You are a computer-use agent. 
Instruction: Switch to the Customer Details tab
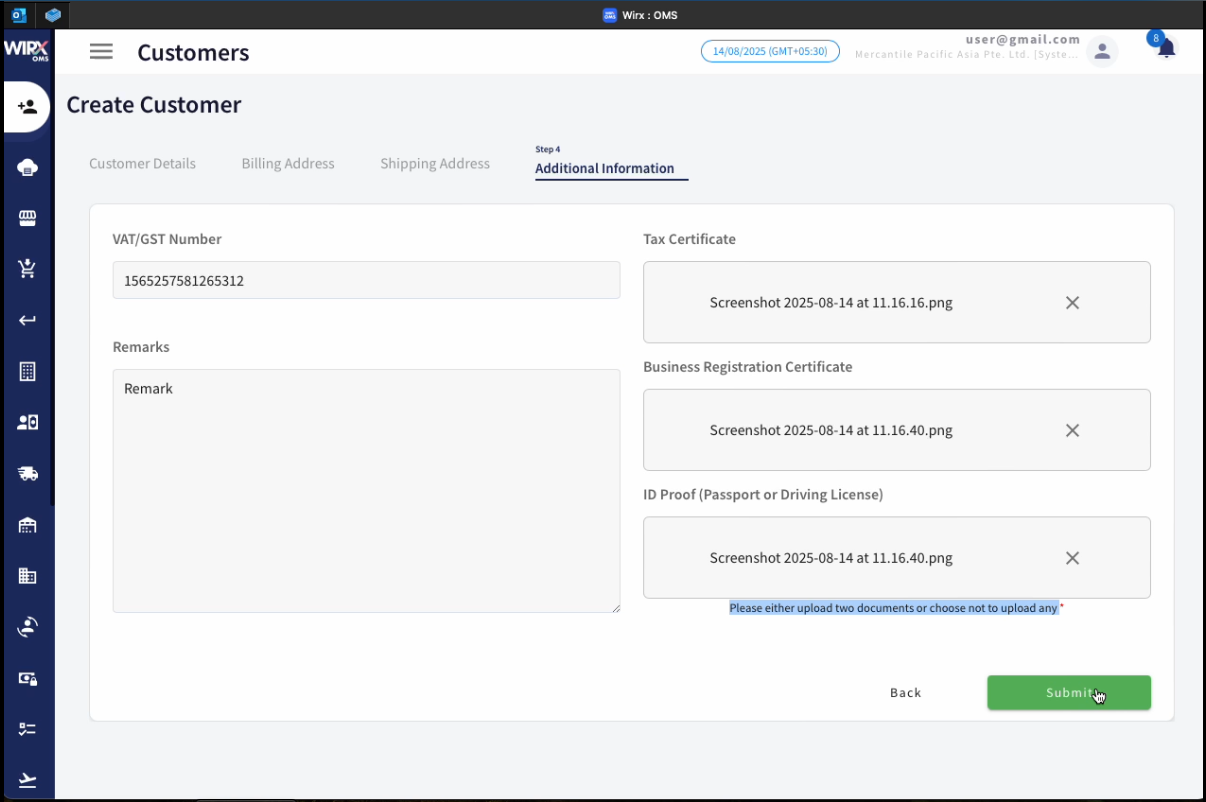pyautogui.click(x=142, y=163)
